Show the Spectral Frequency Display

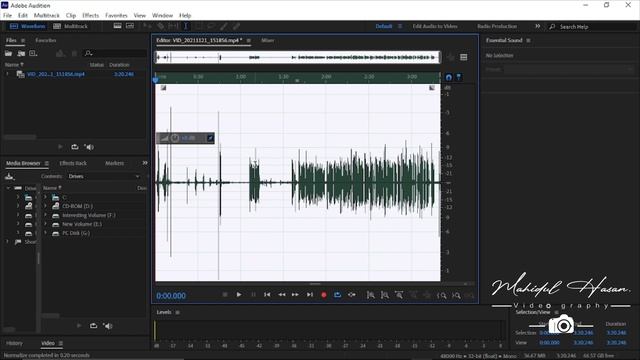point(118,26)
